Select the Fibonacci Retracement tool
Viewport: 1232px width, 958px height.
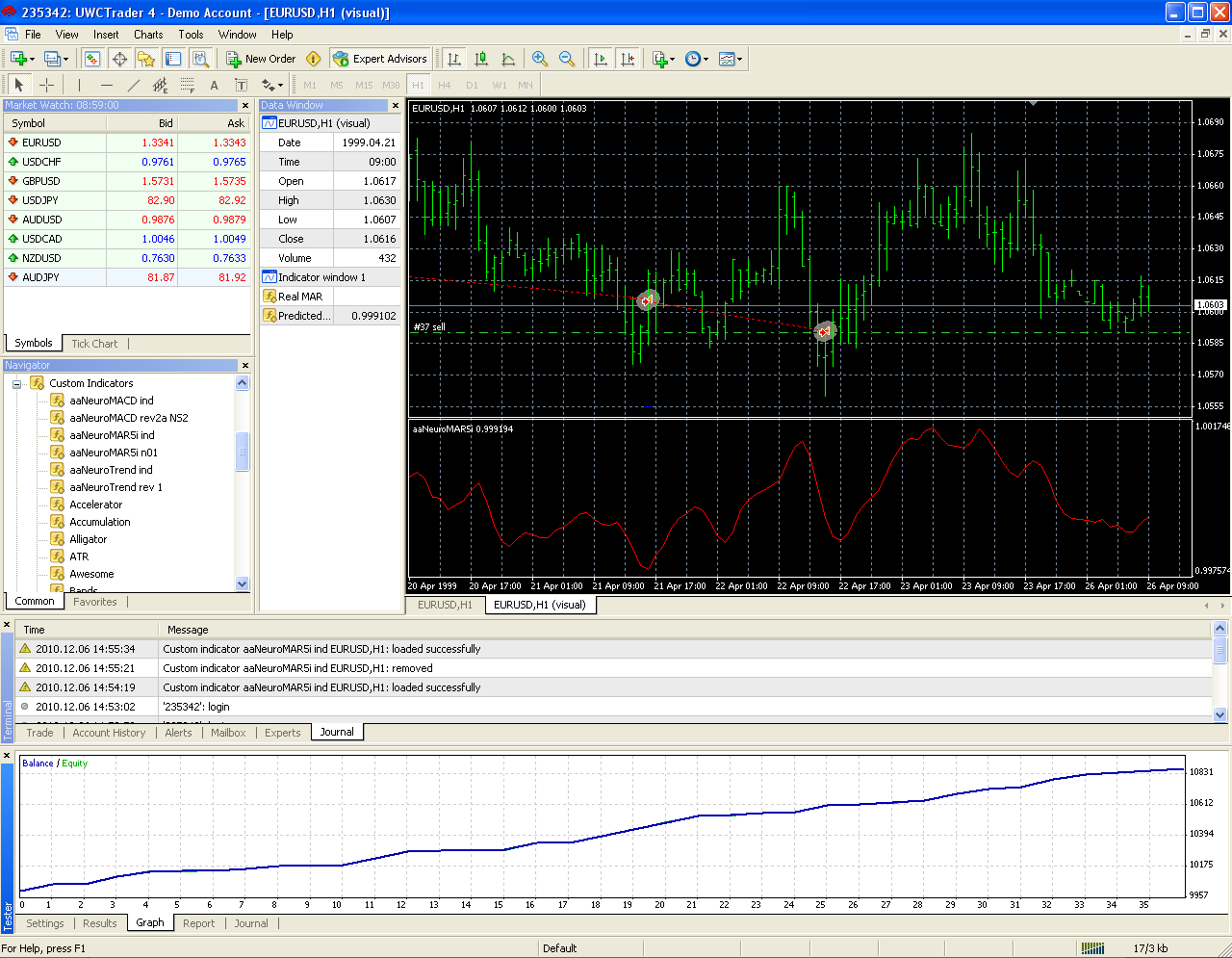coord(187,85)
